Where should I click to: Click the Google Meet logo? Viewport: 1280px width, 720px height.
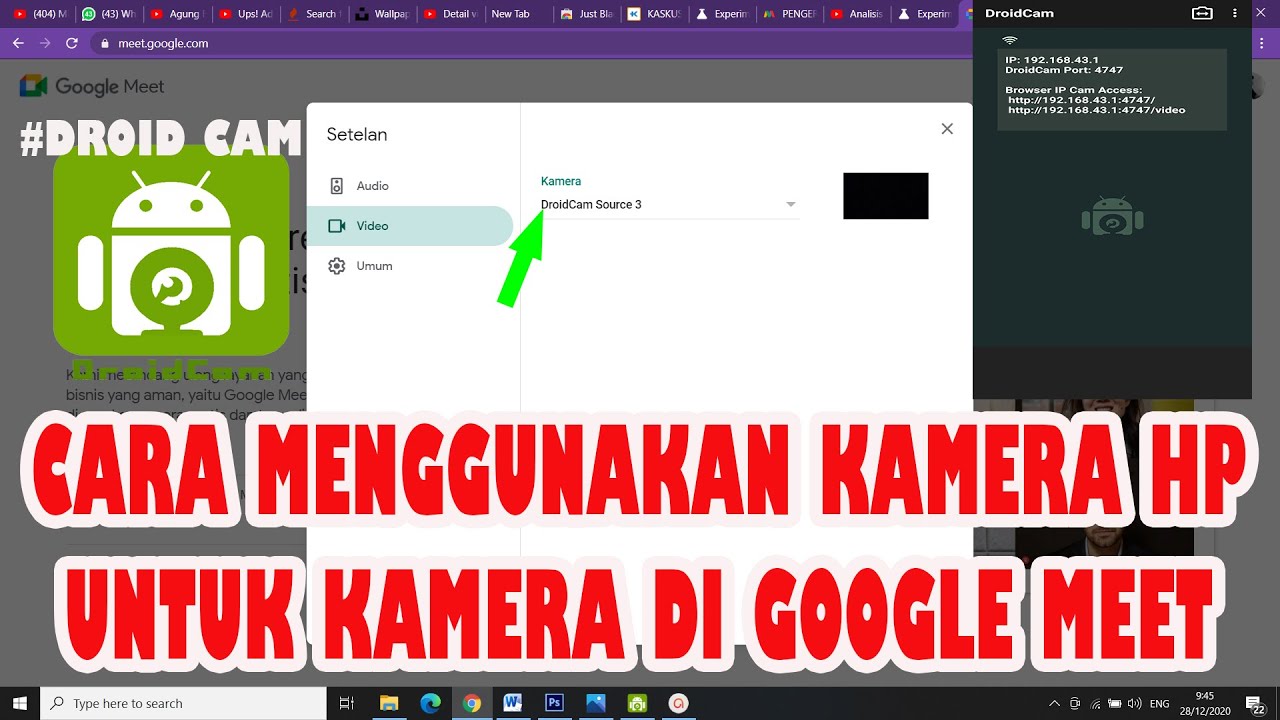click(x=92, y=86)
